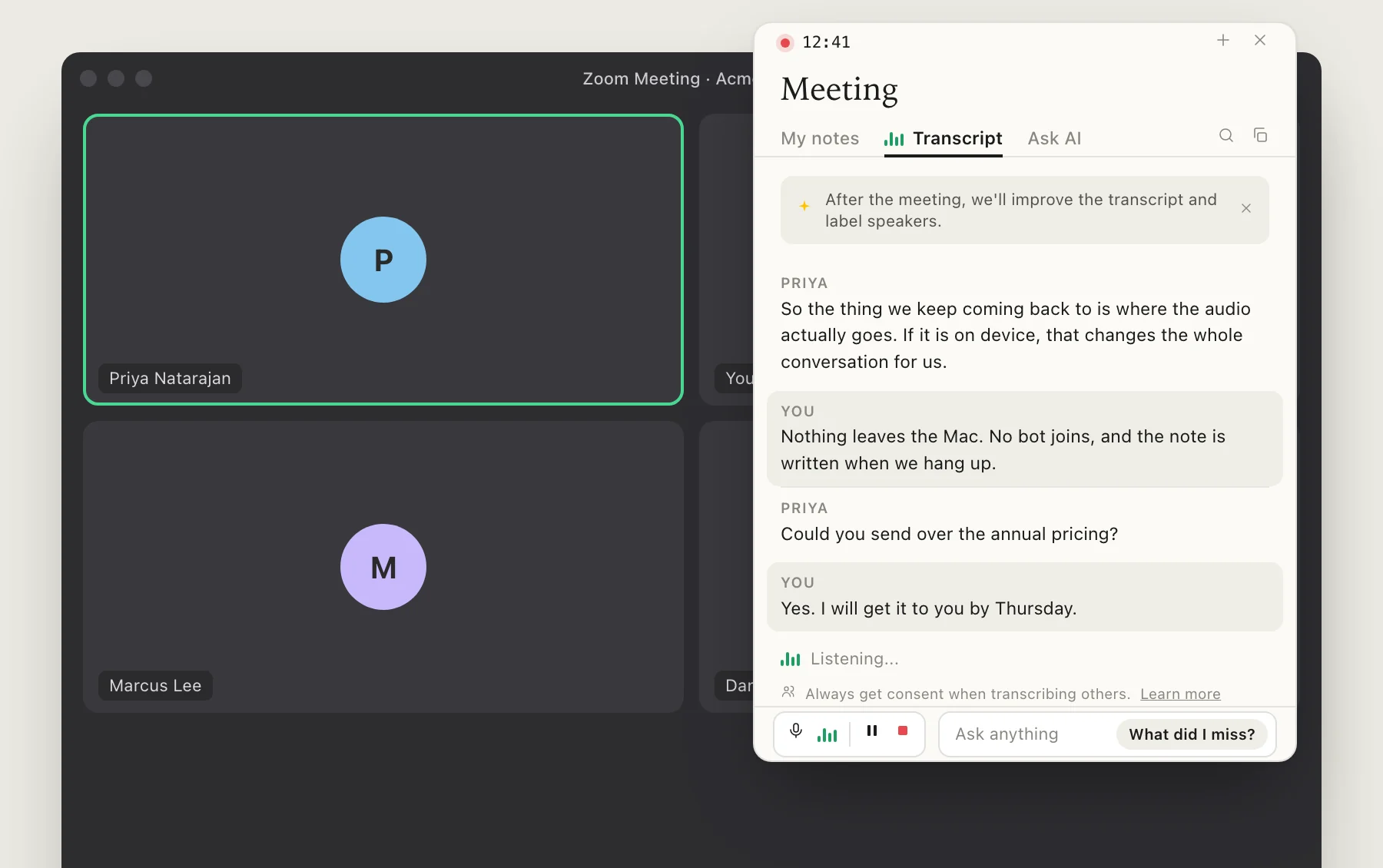The width and height of the screenshot is (1383, 868).
Task: Click the Listening... status text
Action: coord(854,659)
